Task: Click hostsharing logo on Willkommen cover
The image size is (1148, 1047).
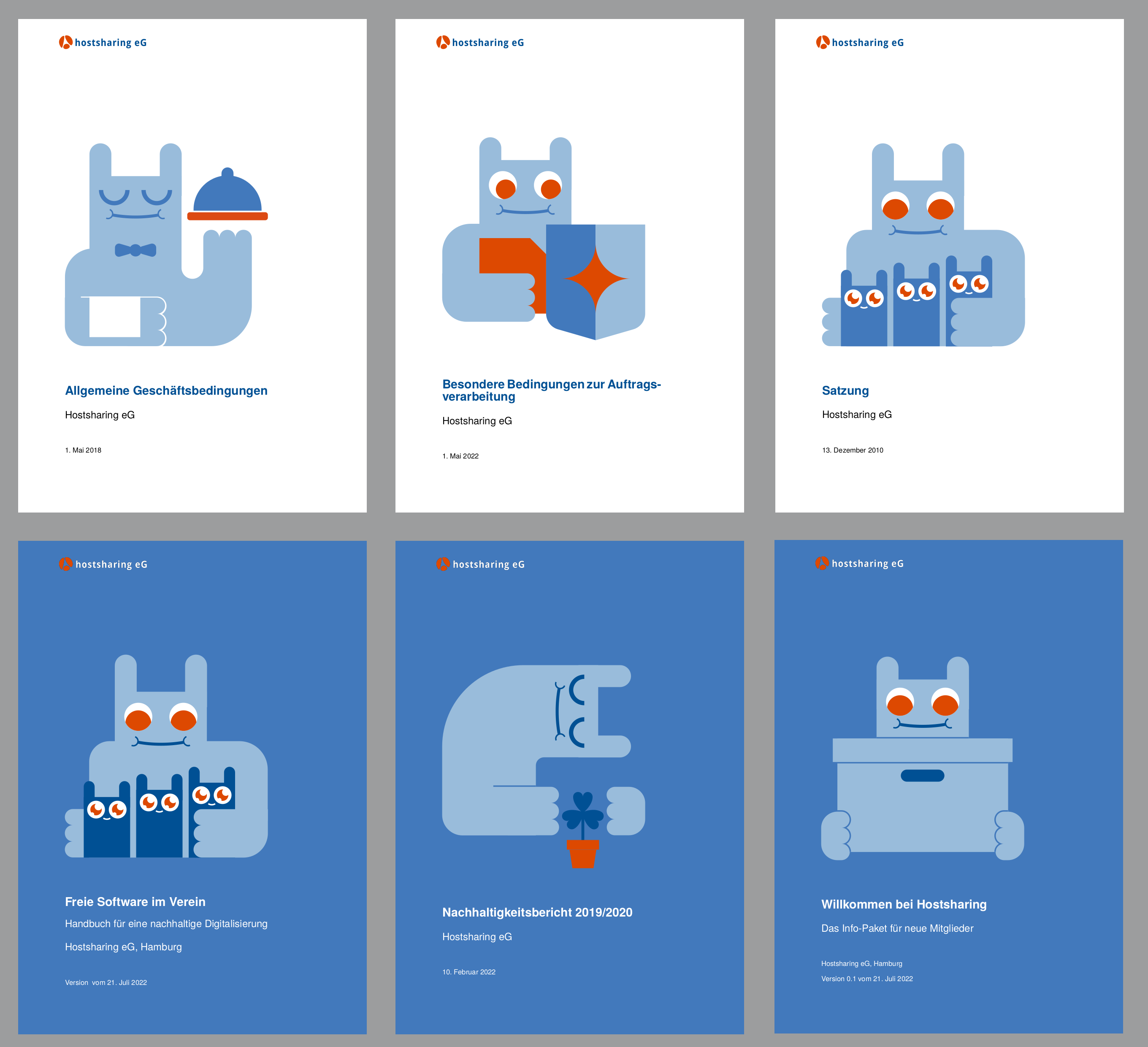Action: click(x=860, y=563)
